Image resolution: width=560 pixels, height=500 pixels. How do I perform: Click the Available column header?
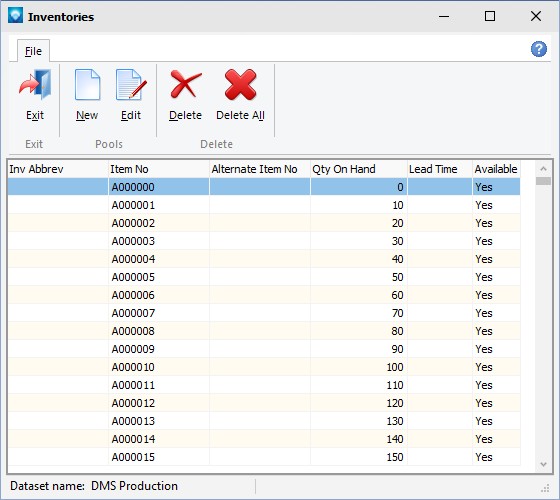(x=496, y=169)
